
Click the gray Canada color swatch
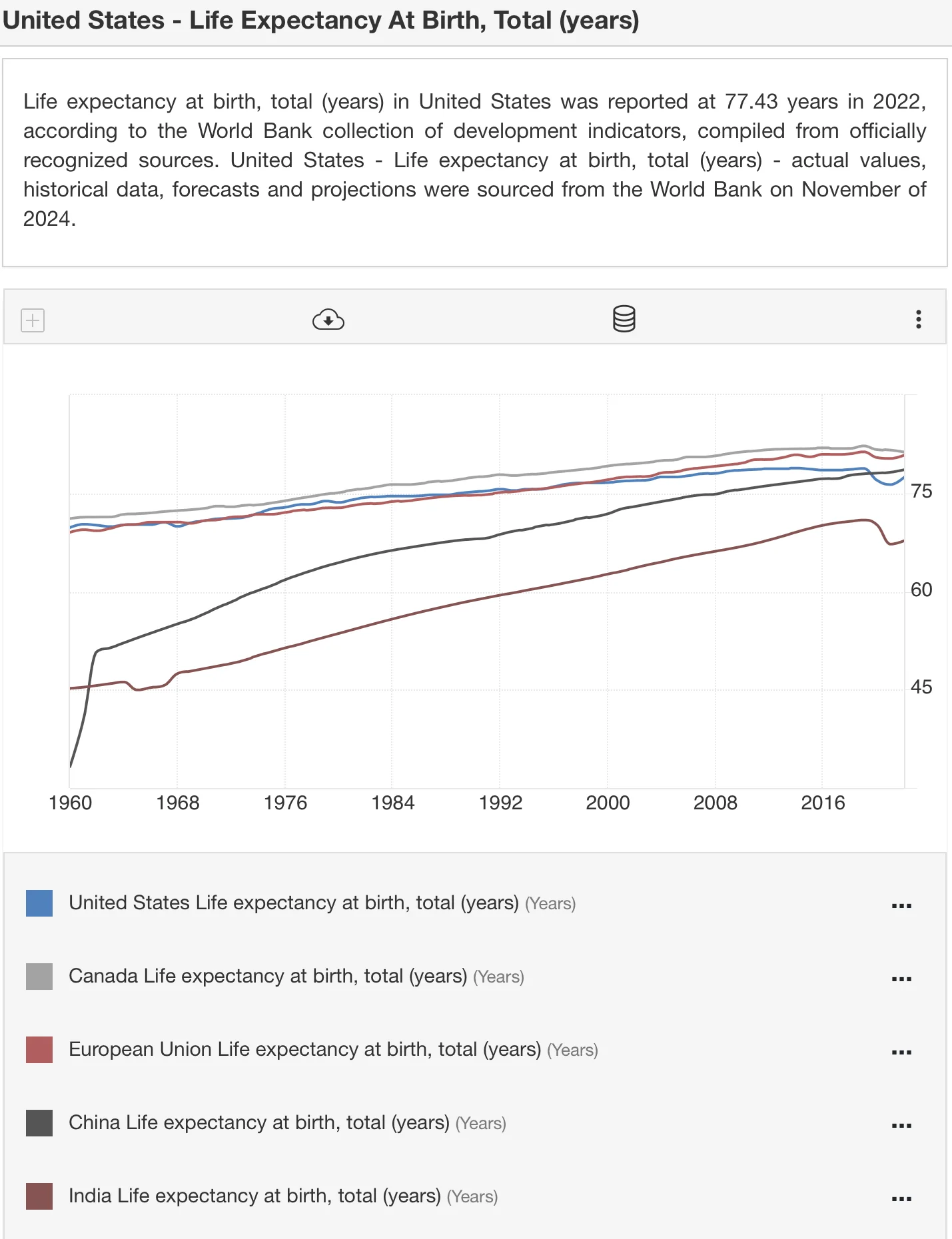coord(39,977)
